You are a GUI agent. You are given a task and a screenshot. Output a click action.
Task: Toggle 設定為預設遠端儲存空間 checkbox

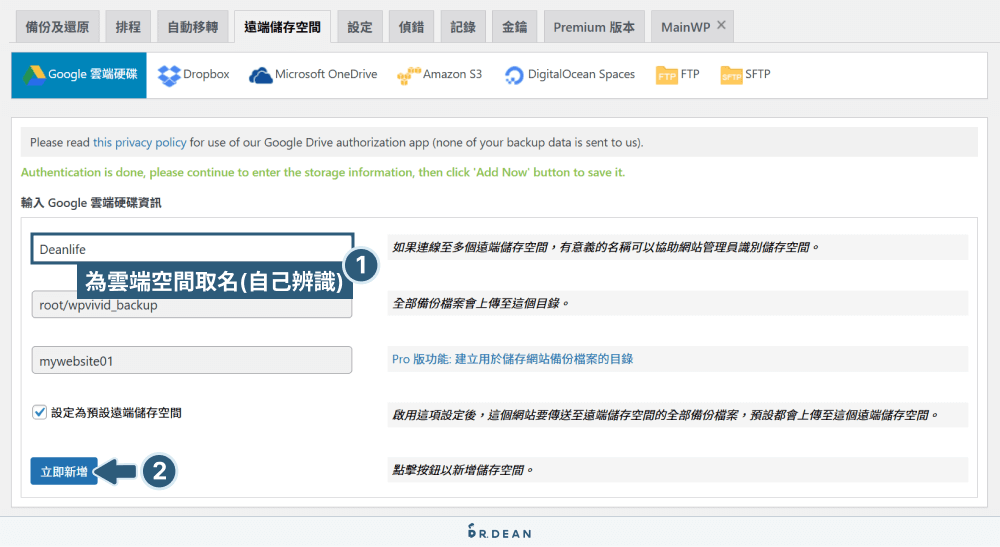point(39,412)
